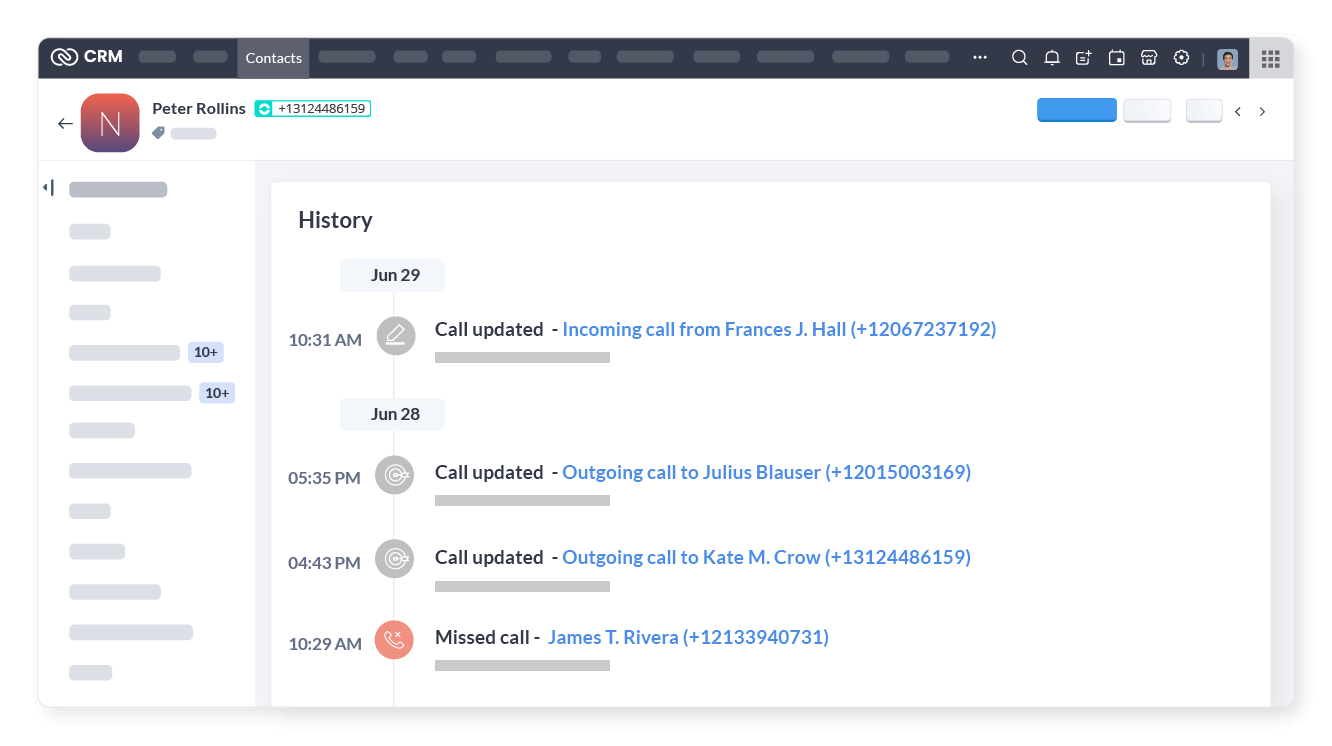Go to next contact record arrow
The height and width of the screenshot is (746, 1332).
tap(1262, 112)
